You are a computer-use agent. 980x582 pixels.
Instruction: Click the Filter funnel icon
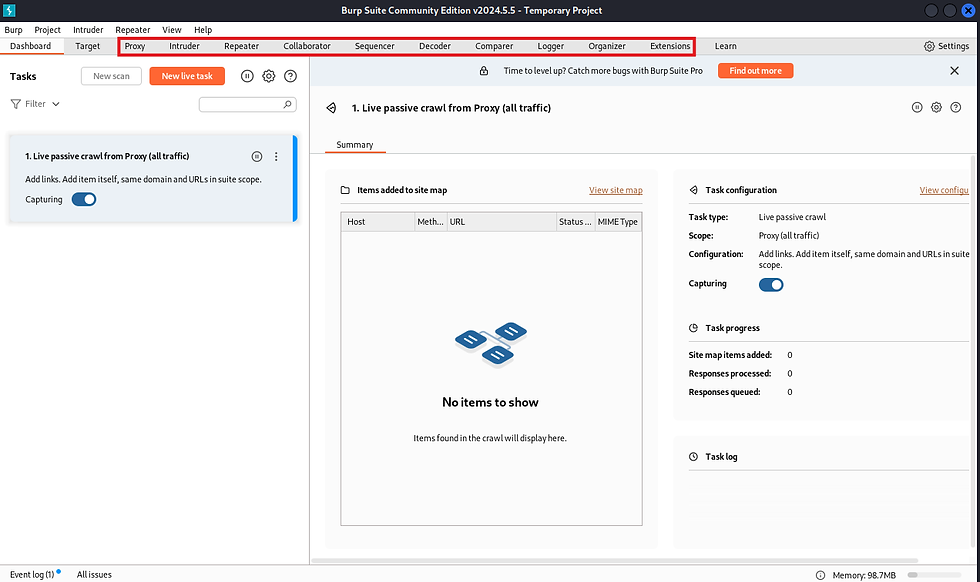[16, 104]
